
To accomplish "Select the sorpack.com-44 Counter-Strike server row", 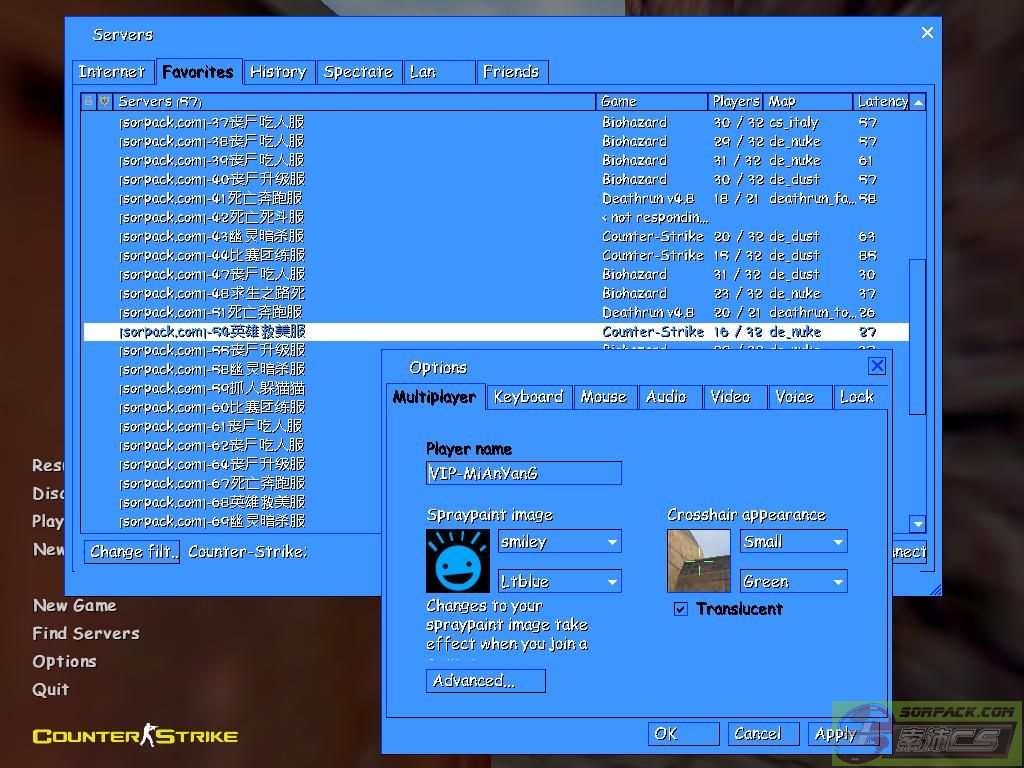I will pyautogui.click(x=496, y=255).
